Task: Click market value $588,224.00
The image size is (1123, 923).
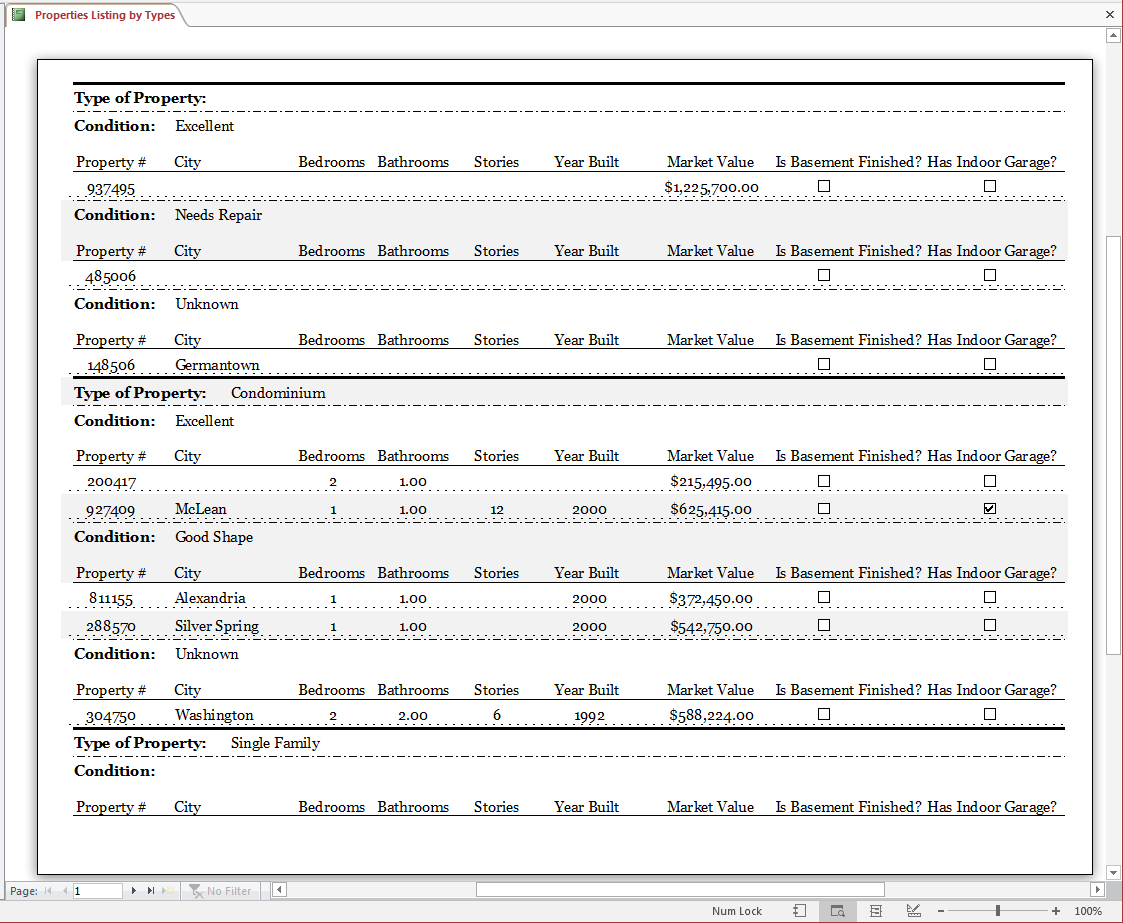Action: pyautogui.click(x=711, y=715)
